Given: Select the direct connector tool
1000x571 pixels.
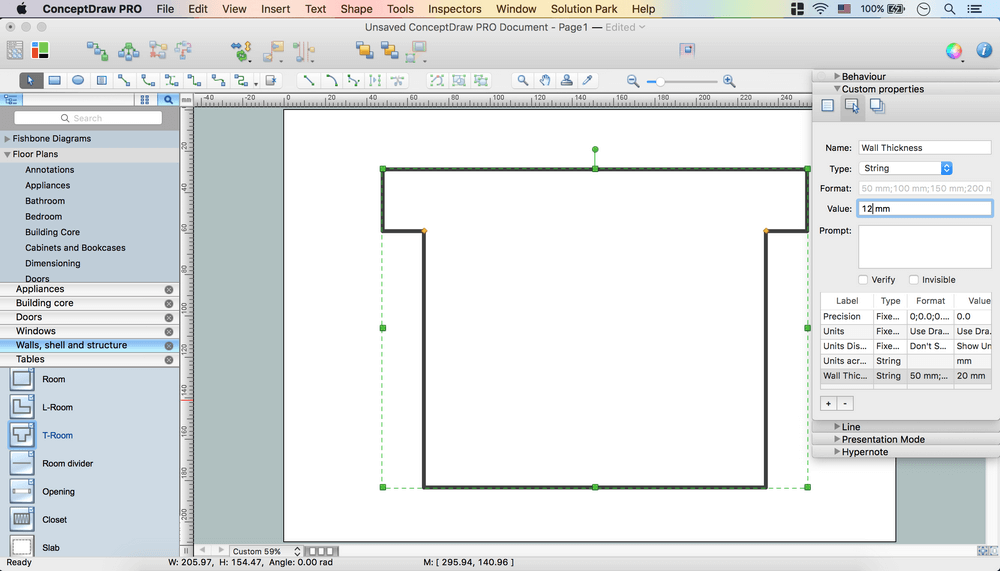Looking at the screenshot, I should [124, 80].
